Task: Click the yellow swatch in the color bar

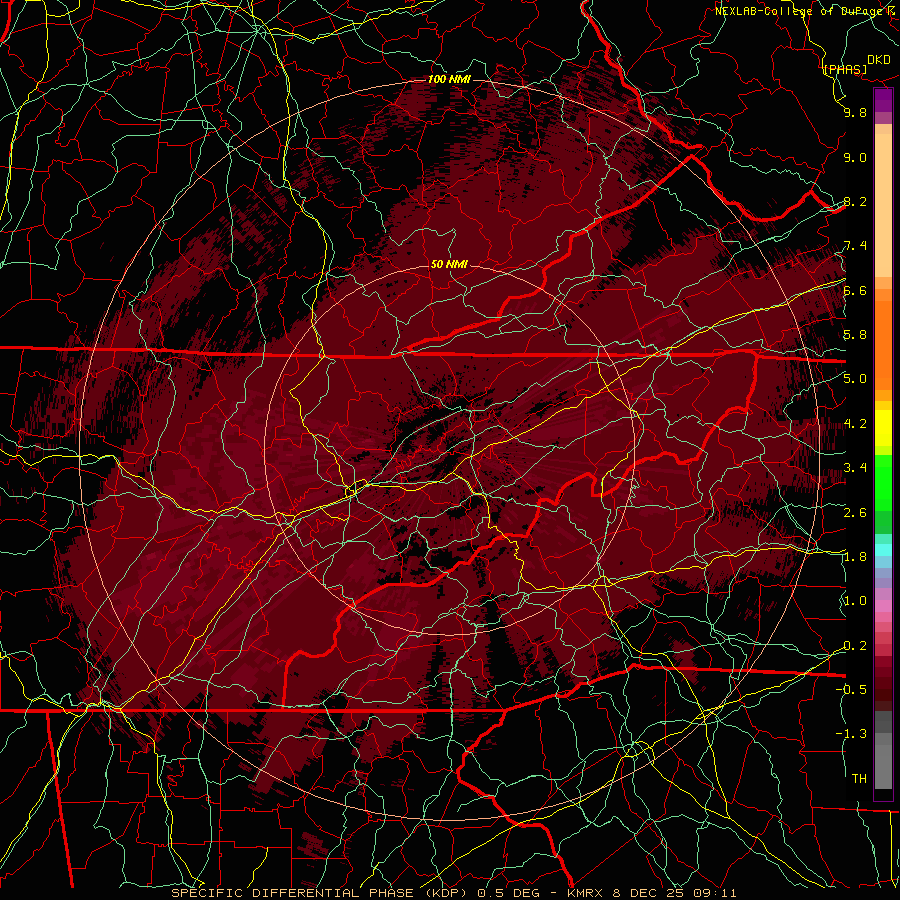Action: point(883,428)
